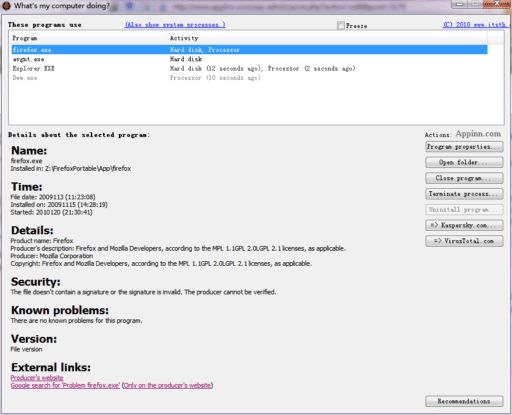Click the 'Installed in' path text
Viewport: 512px width, 415px height.
[x=71, y=169]
